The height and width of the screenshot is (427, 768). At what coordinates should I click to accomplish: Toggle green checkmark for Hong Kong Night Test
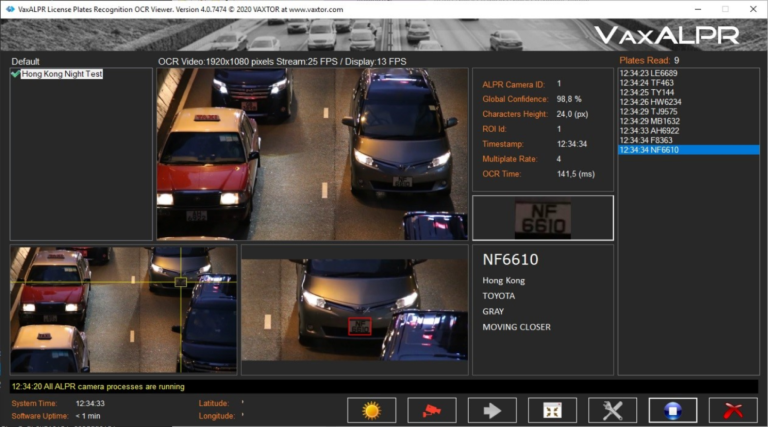pyautogui.click(x=16, y=74)
